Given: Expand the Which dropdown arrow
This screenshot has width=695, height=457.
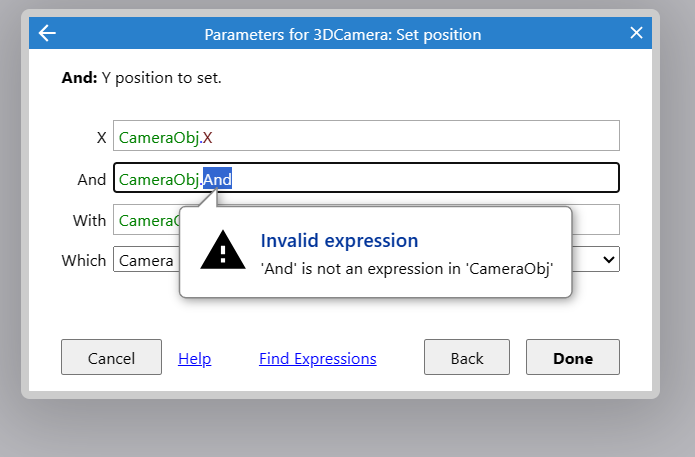Looking at the screenshot, I should click(x=609, y=259).
